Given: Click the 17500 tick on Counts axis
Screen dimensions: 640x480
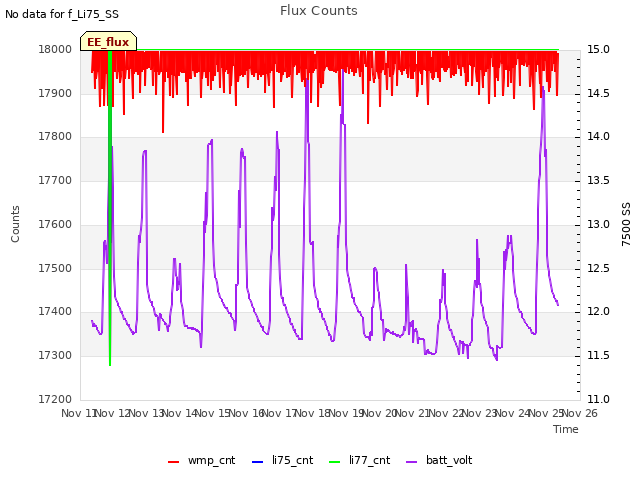Looking at the screenshot, I should point(55,268).
